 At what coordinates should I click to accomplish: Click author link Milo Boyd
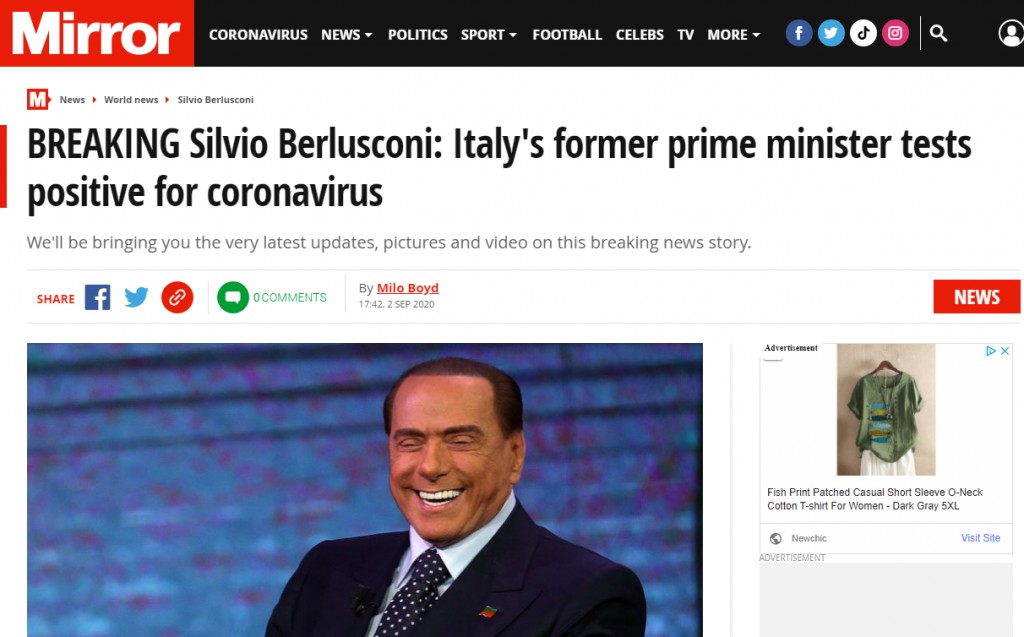[x=408, y=288]
